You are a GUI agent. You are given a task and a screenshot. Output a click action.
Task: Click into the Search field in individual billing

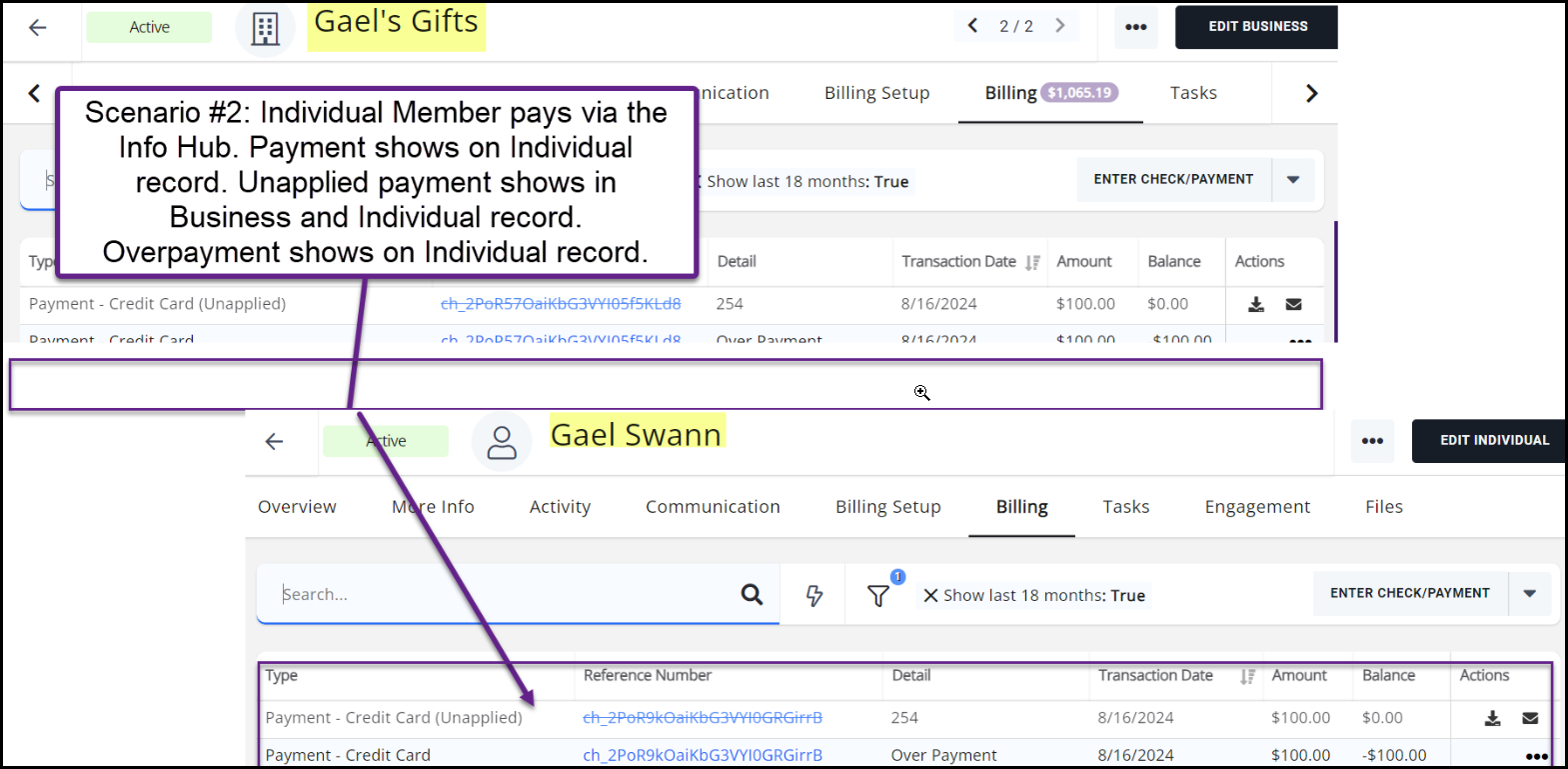pos(500,595)
